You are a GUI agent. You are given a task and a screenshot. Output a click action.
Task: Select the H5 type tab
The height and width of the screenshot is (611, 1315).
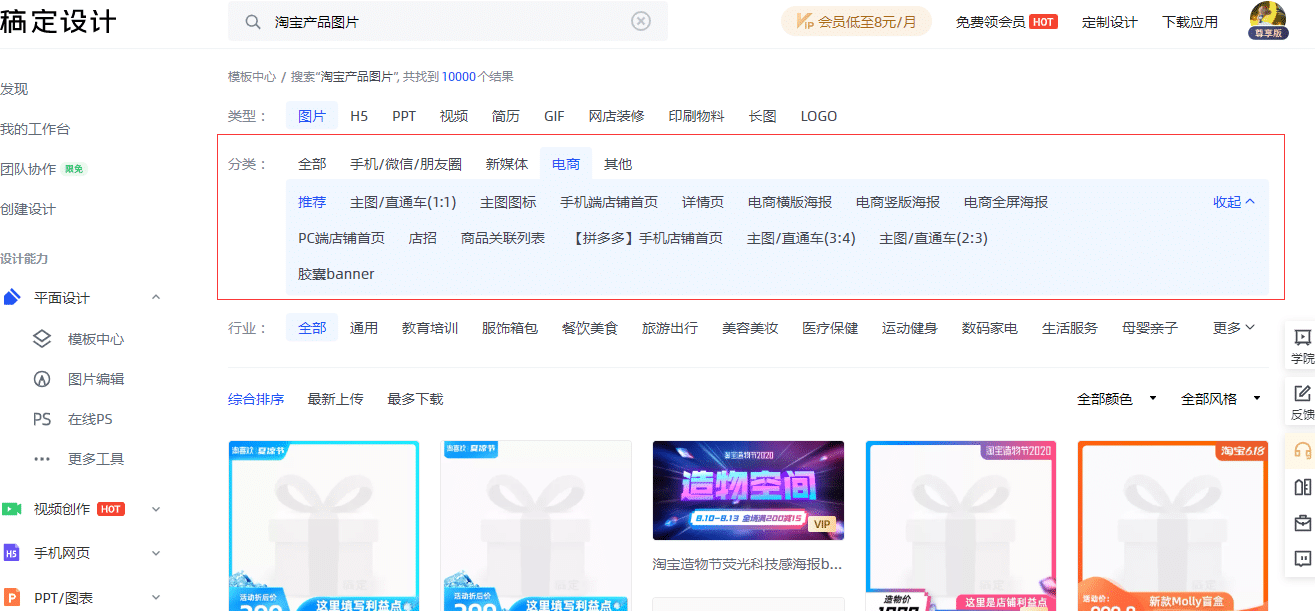click(x=359, y=116)
